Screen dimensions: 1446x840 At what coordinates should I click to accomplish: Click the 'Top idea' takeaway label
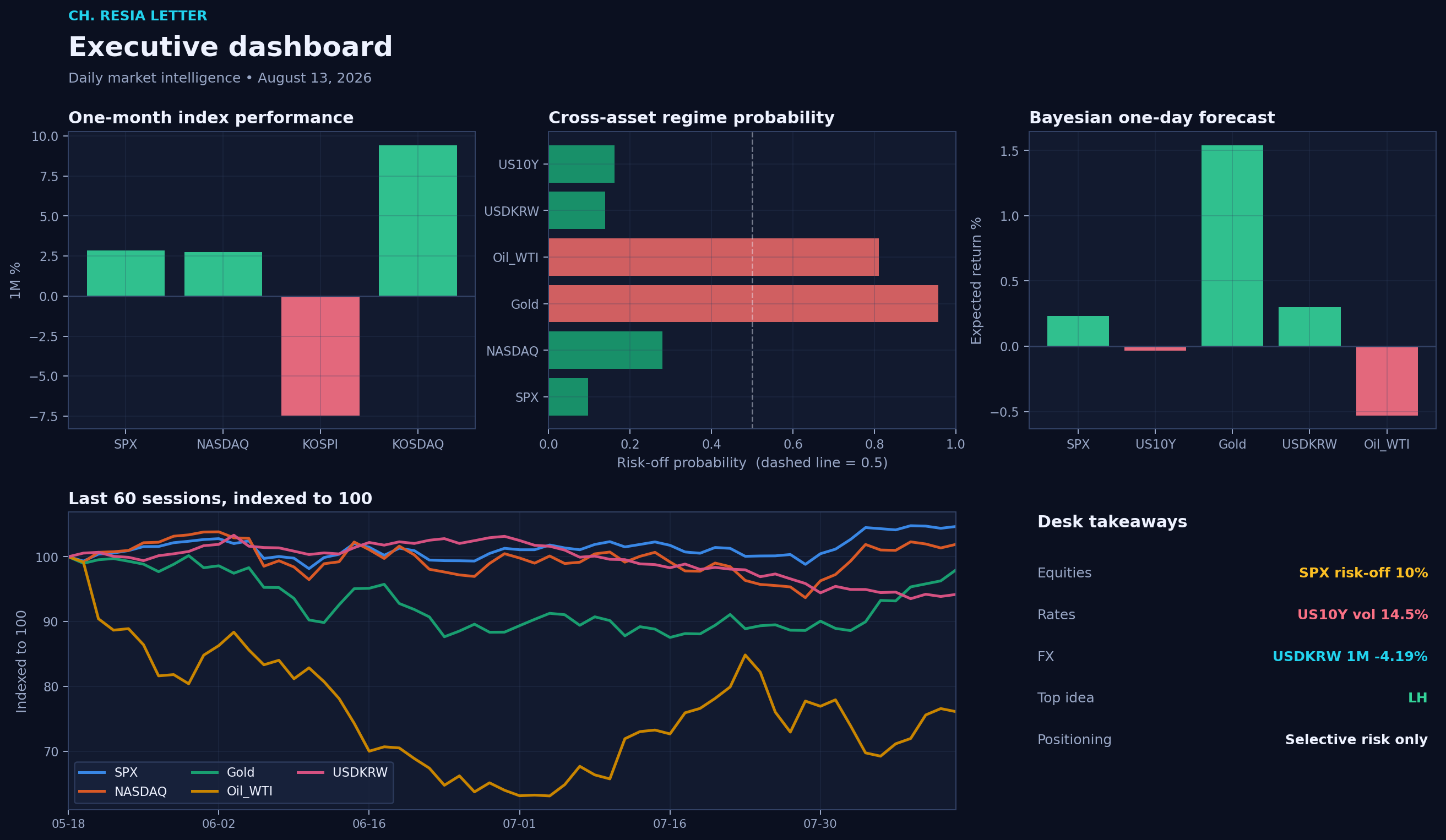1066,697
